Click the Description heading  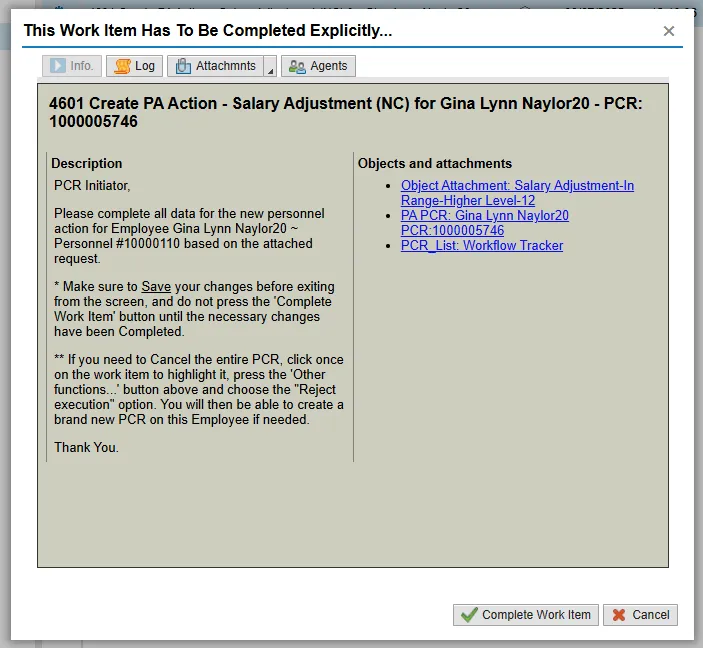click(87, 163)
